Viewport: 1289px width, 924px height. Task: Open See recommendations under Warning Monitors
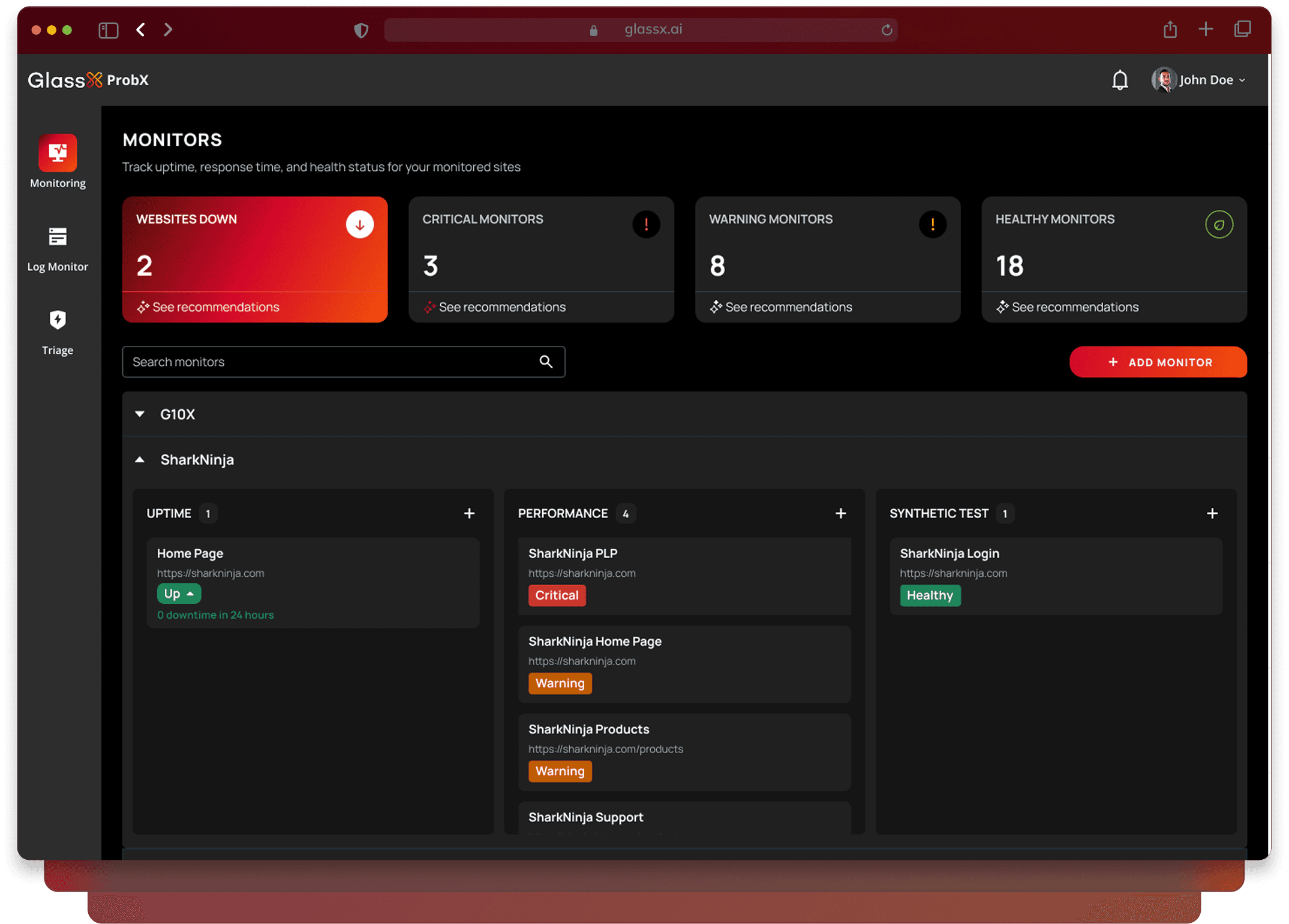click(x=781, y=307)
